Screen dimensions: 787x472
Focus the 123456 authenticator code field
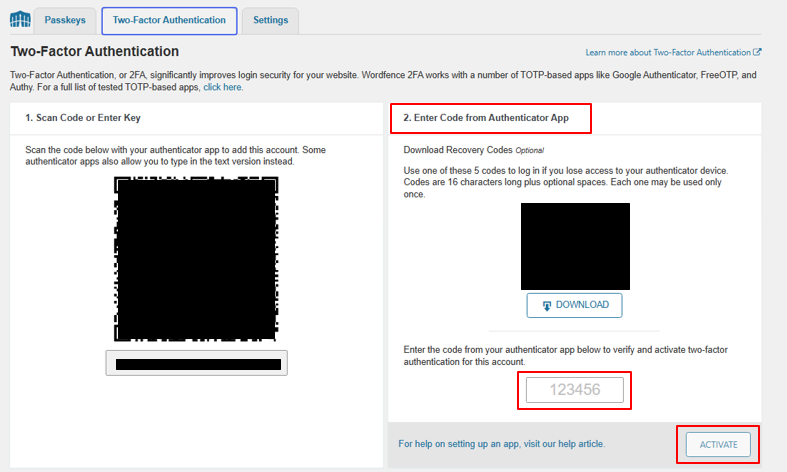[x=575, y=390]
